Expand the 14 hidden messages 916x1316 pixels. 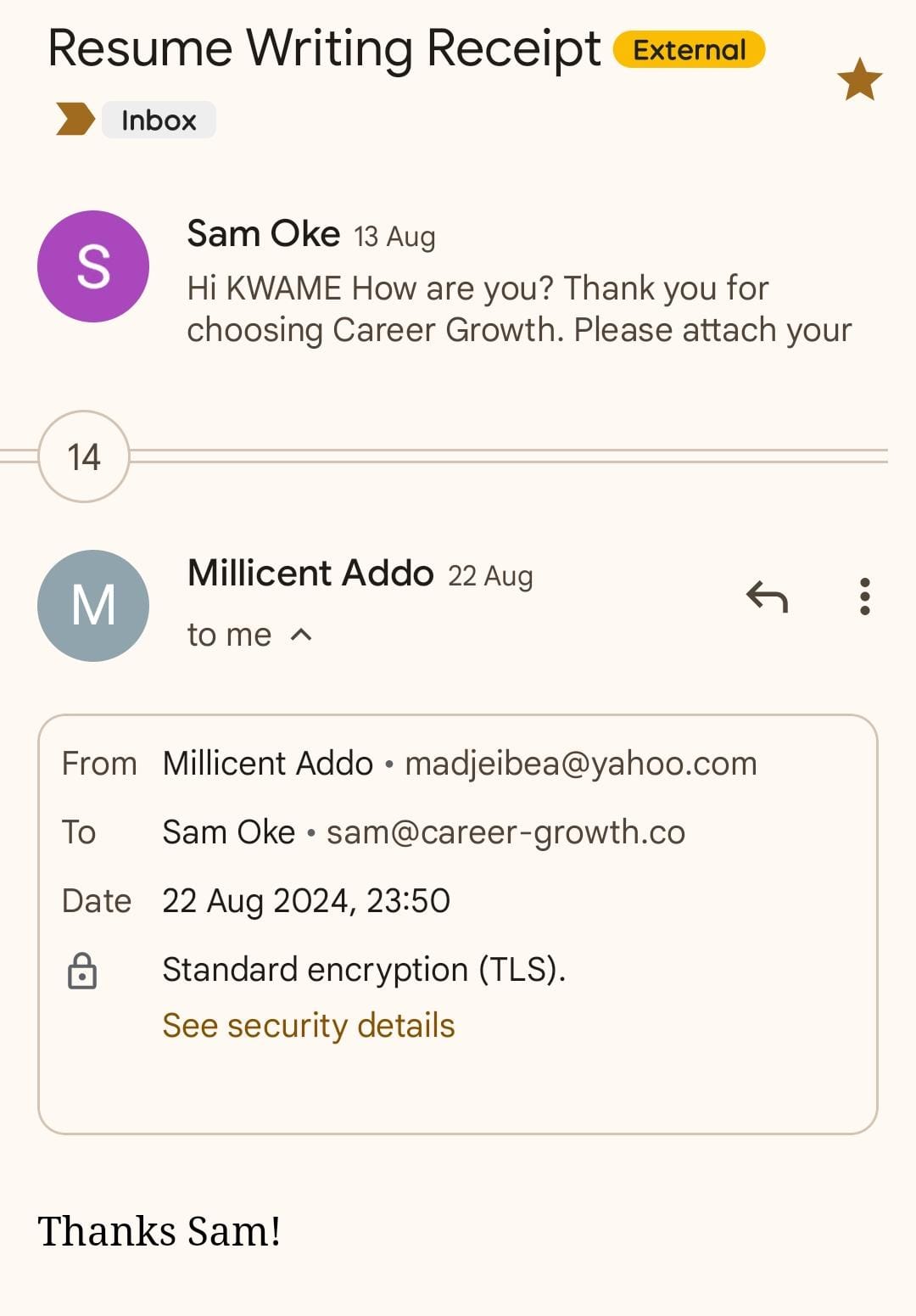point(84,456)
